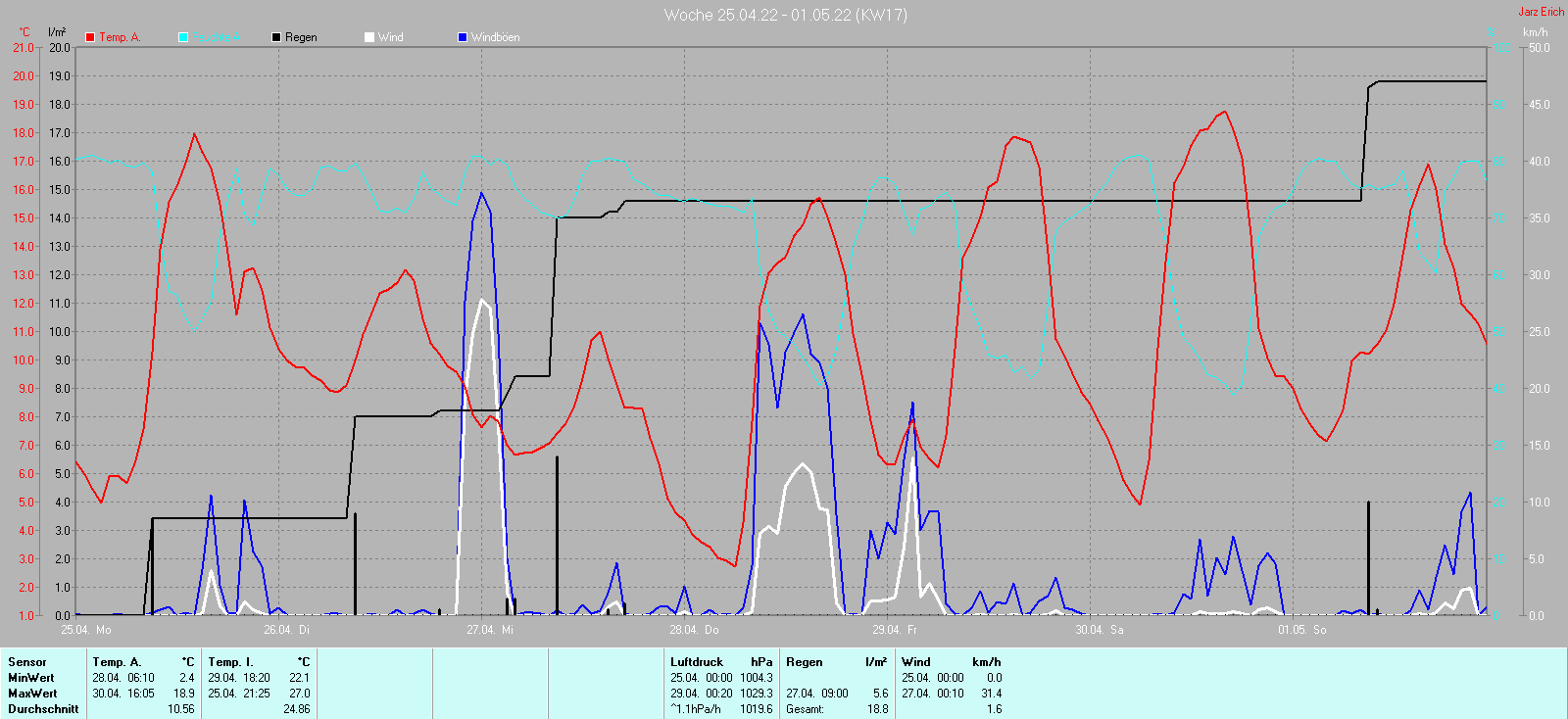Click the rain total value 18.8
This screenshot has width=1568, height=719.
point(878,709)
